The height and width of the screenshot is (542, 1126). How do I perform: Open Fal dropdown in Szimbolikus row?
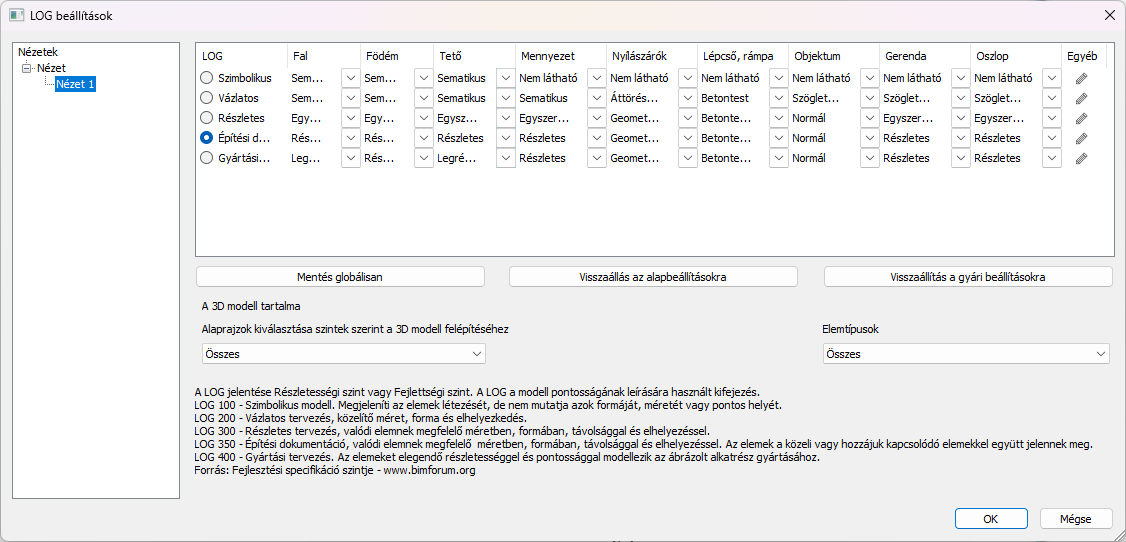pyautogui.click(x=350, y=78)
